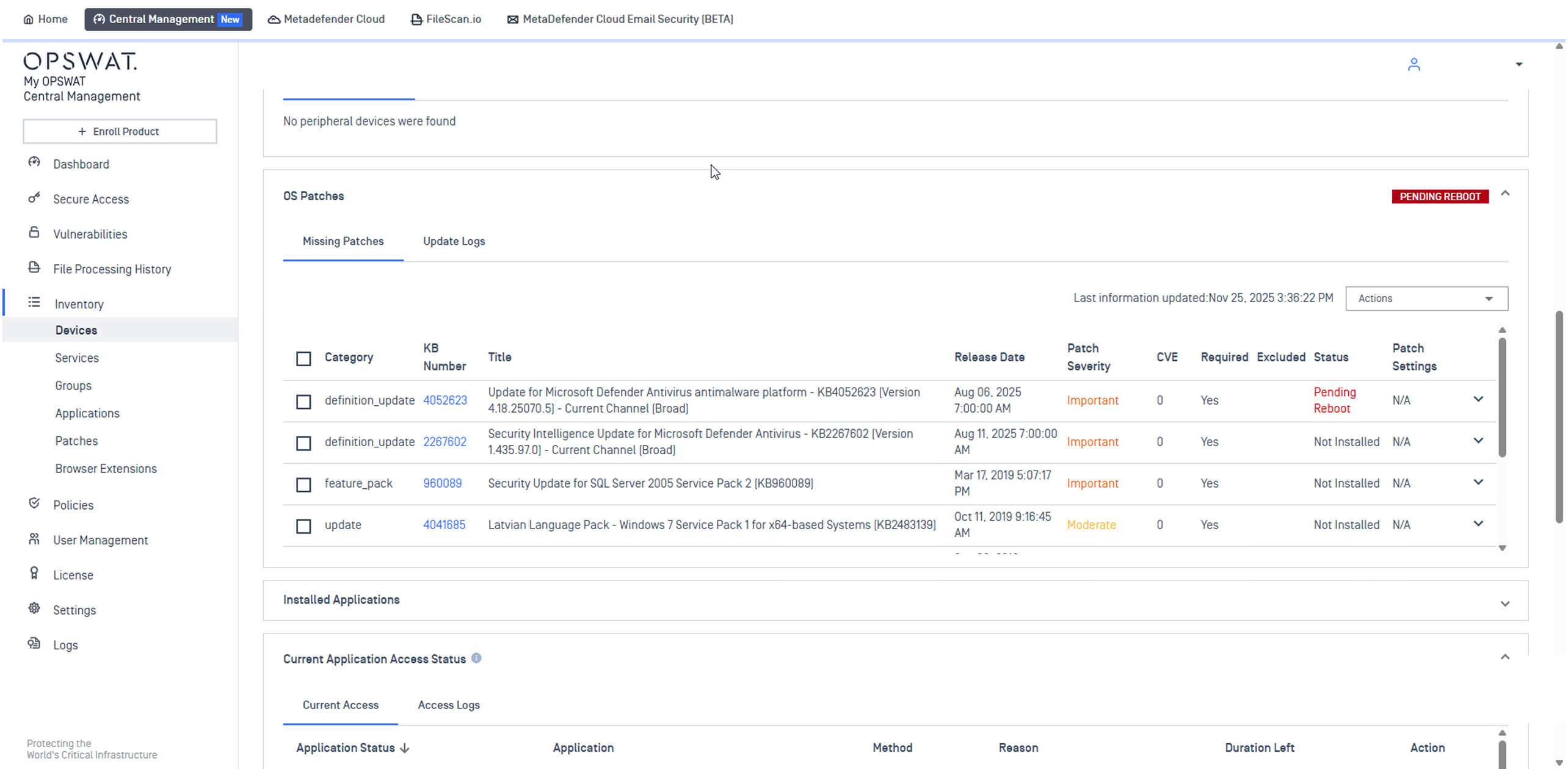The height and width of the screenshot is (769, 1568).
Task: Open the KB 2267602 link
Action: pos(445,442)
